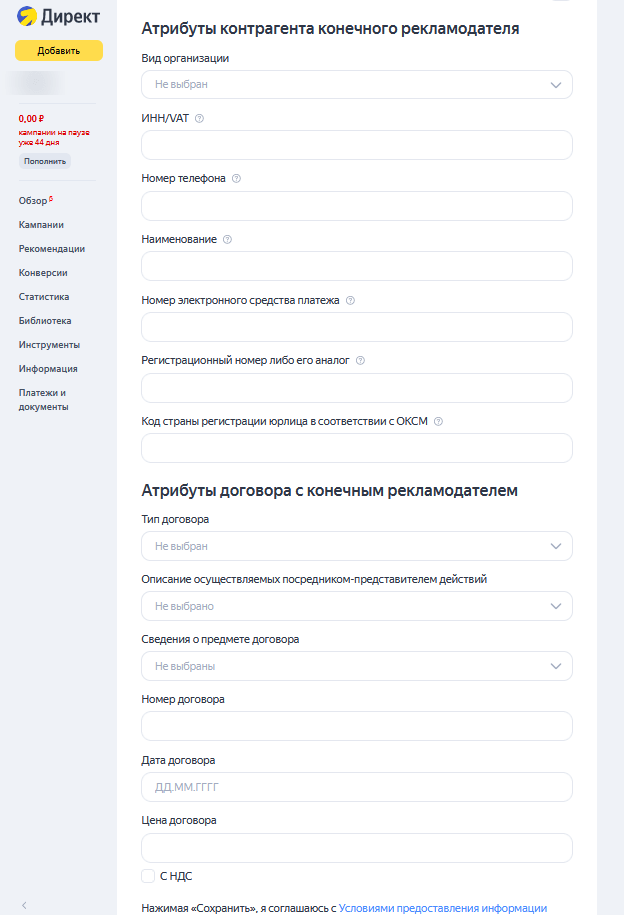The height and width of the screenshot is (915, 624).
Task: Expand the Вид организации dropdown
Action: click(357, 85)
